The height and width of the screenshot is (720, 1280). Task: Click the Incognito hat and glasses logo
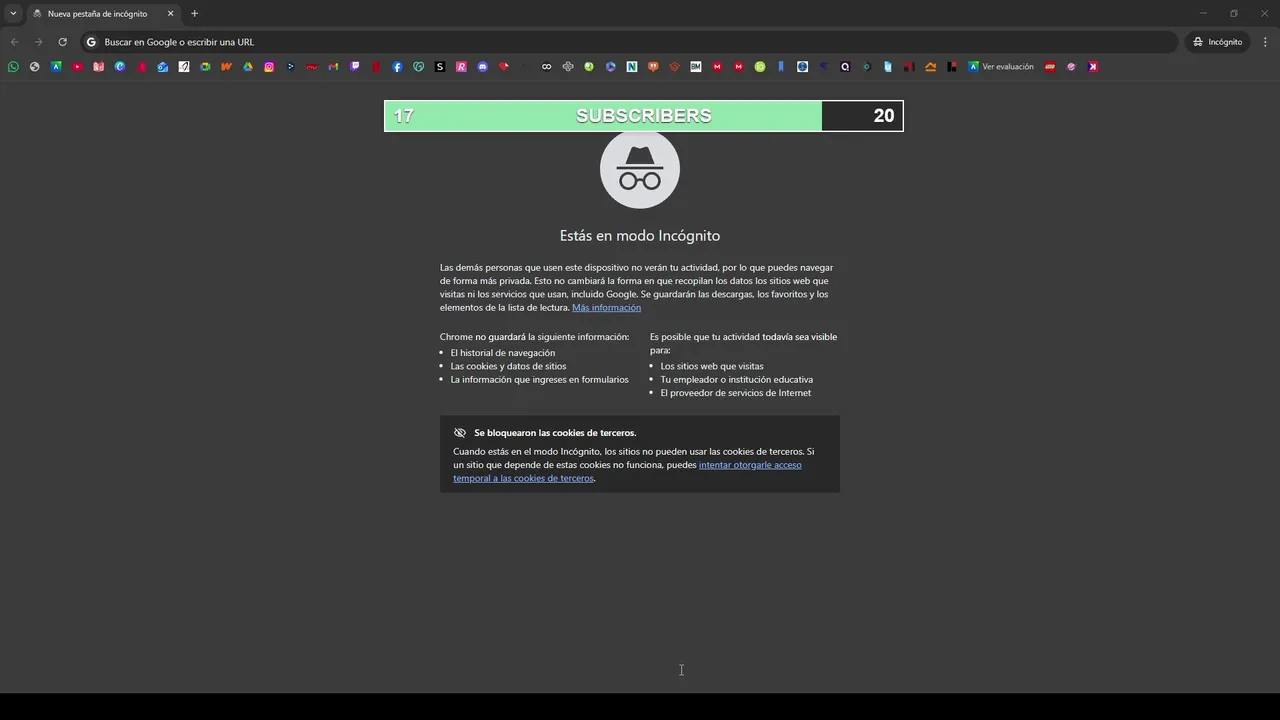coord(640,169)
